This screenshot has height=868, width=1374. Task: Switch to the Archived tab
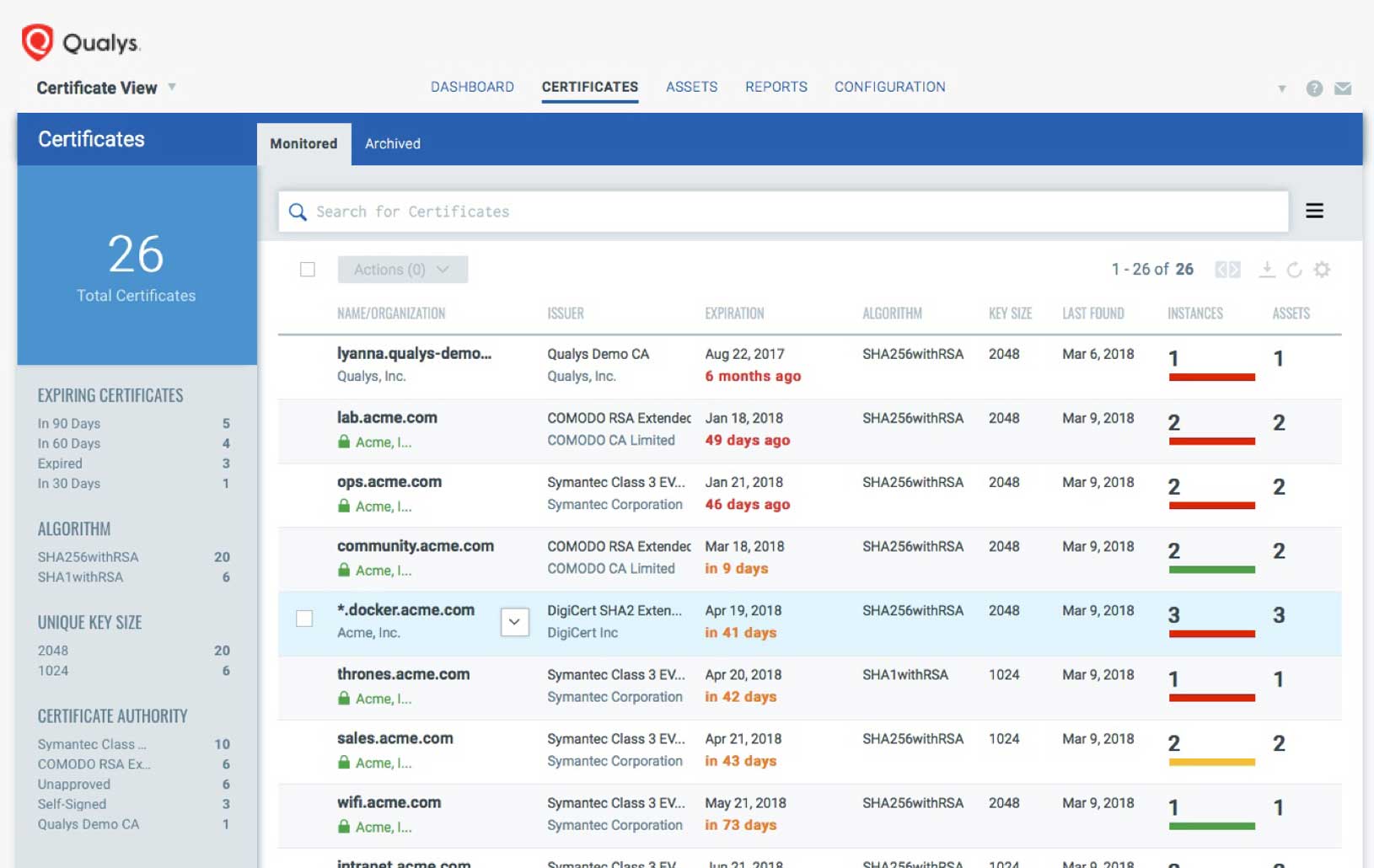pos(392,143)
